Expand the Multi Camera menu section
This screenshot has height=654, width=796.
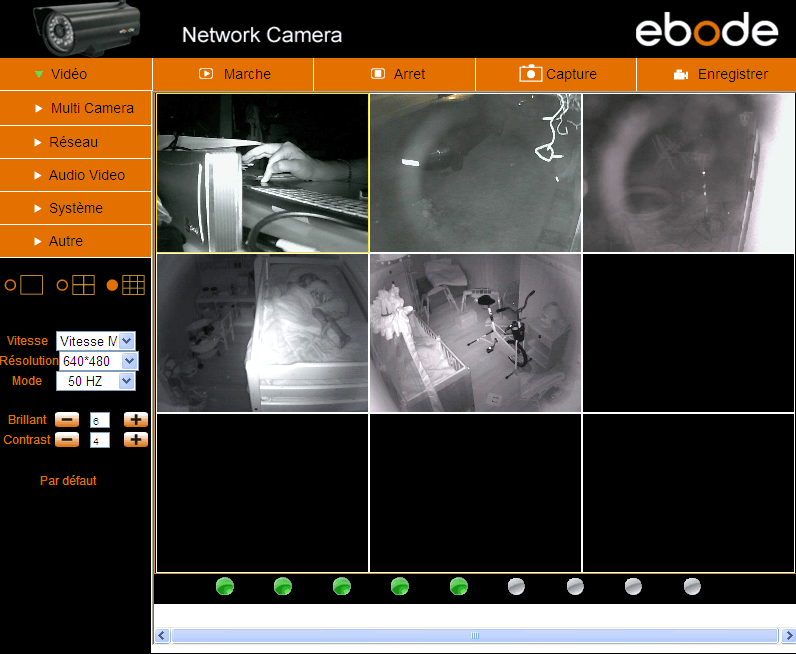76,108
